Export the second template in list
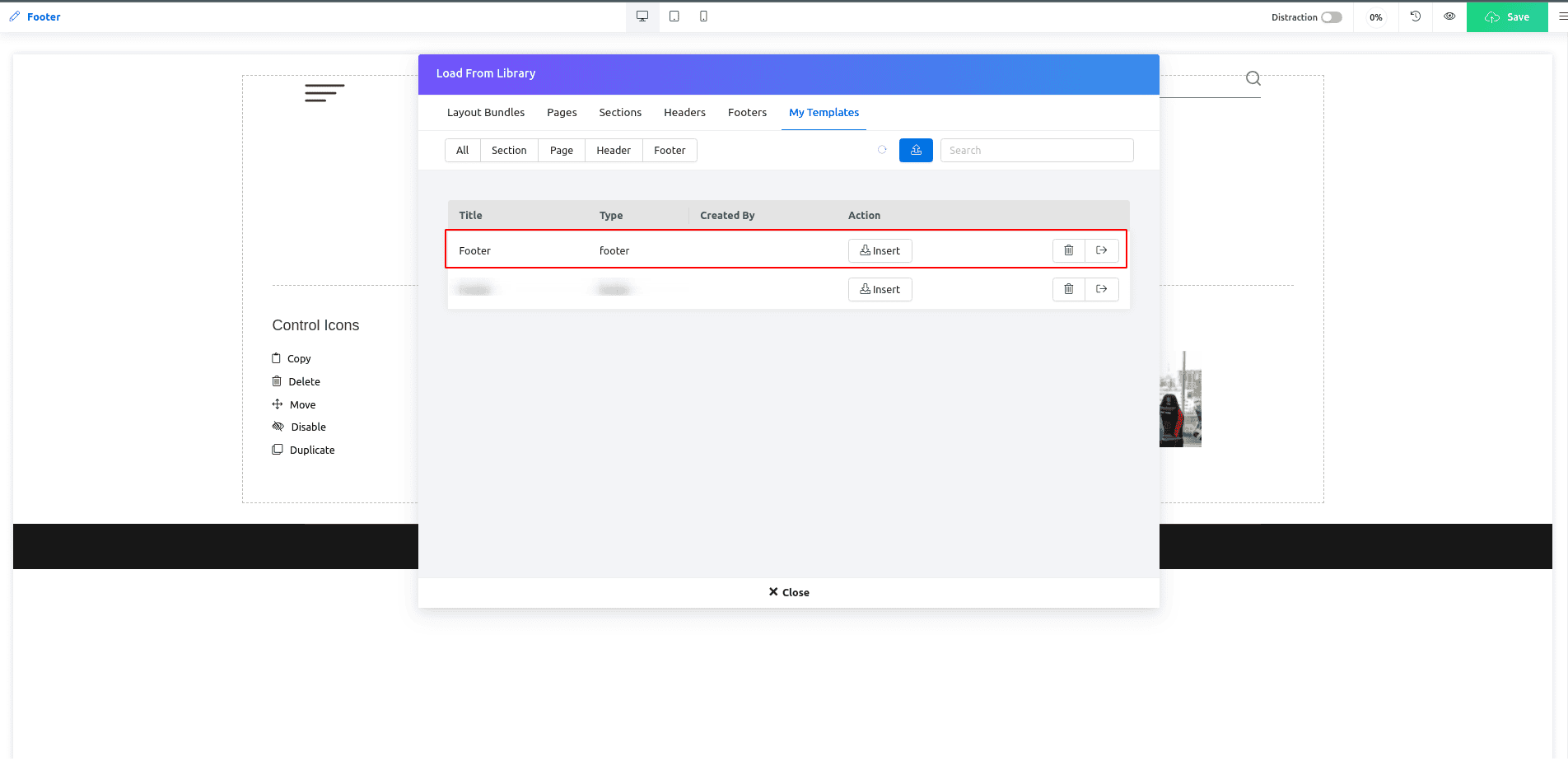 coord(1101,289)
